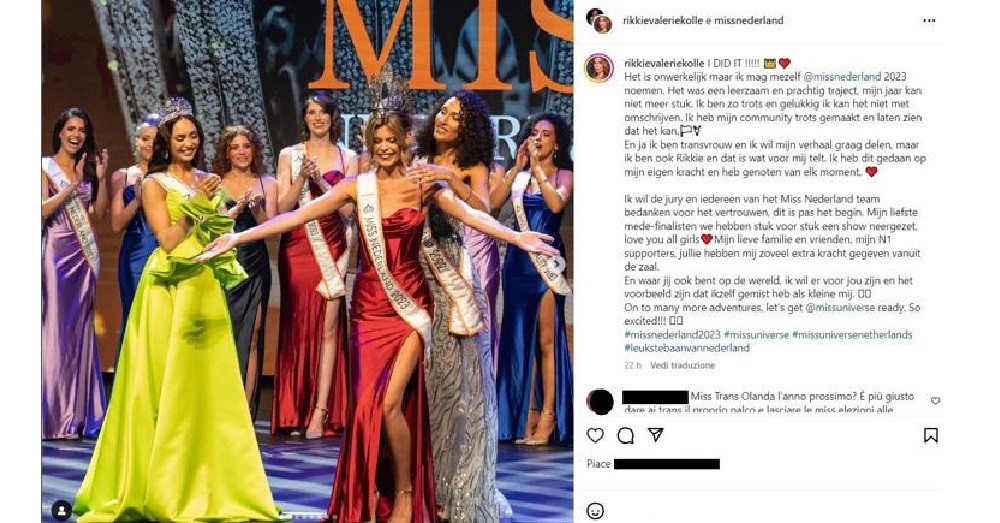The width and height of the screenshot is (1000, 523).
Task: Like the post with the heart icon
Action: tap(595, 436)
